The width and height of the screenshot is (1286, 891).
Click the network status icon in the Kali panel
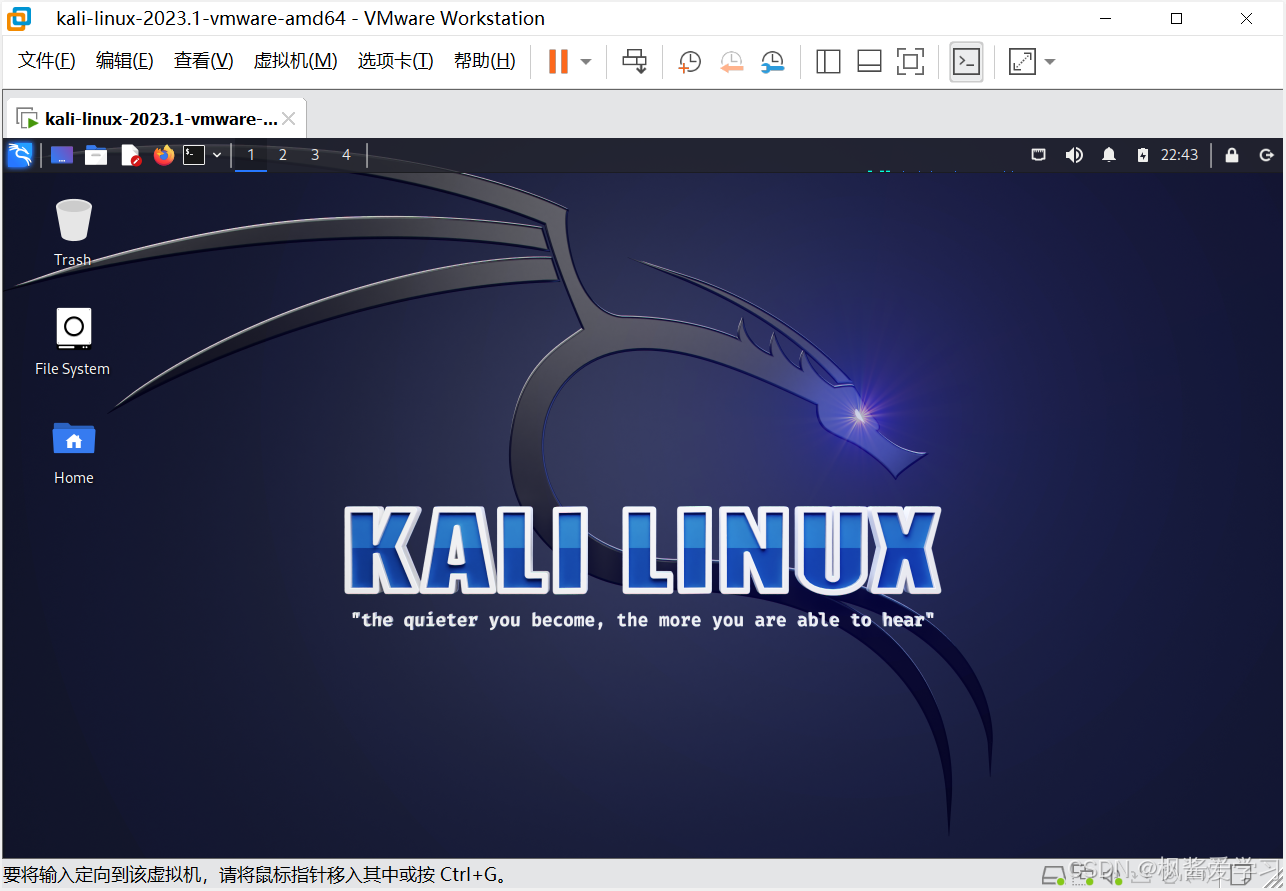tap(1039, 155)
